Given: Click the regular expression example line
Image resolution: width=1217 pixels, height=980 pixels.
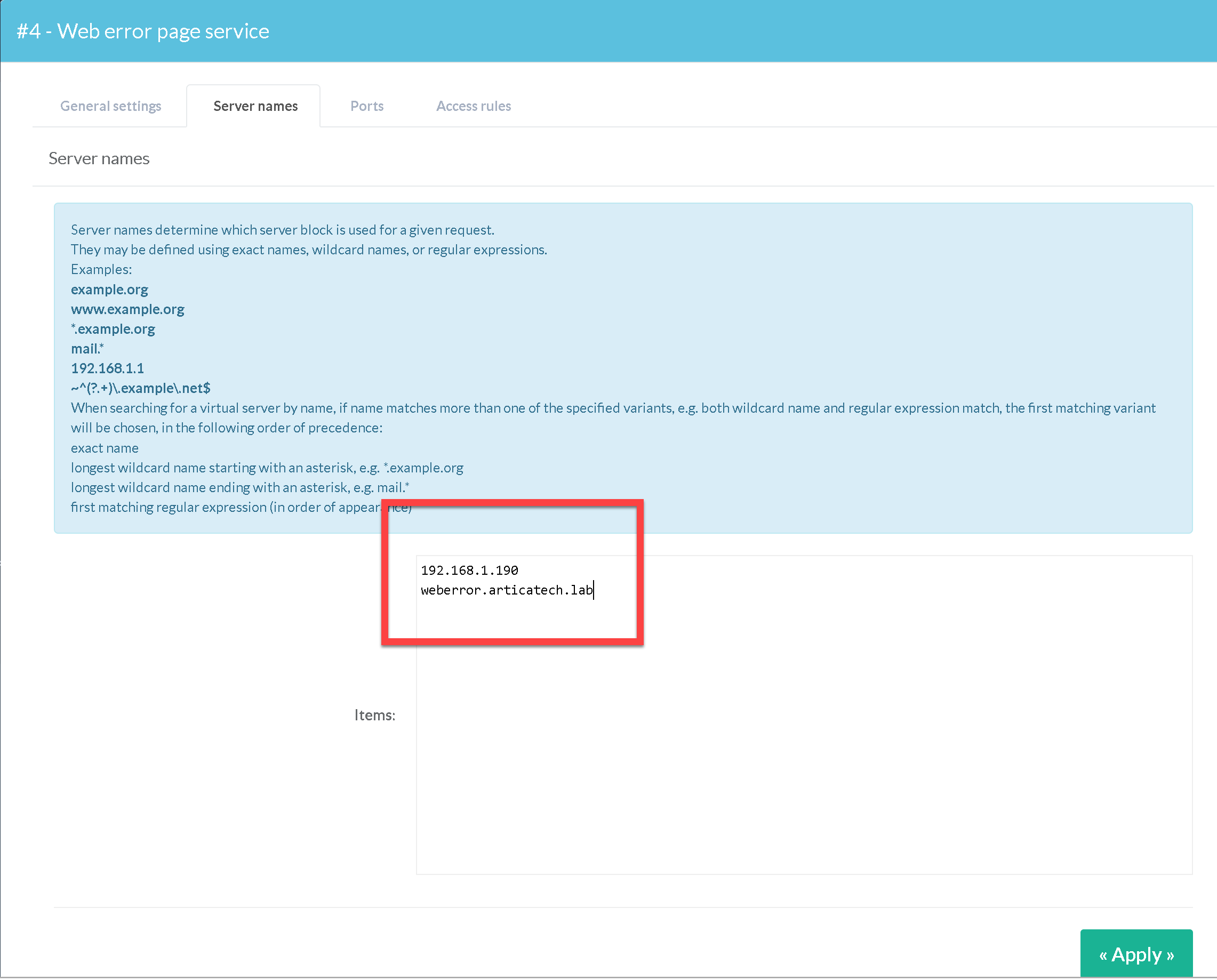Looking at the screenshot, I should click(x=141, y=388).
